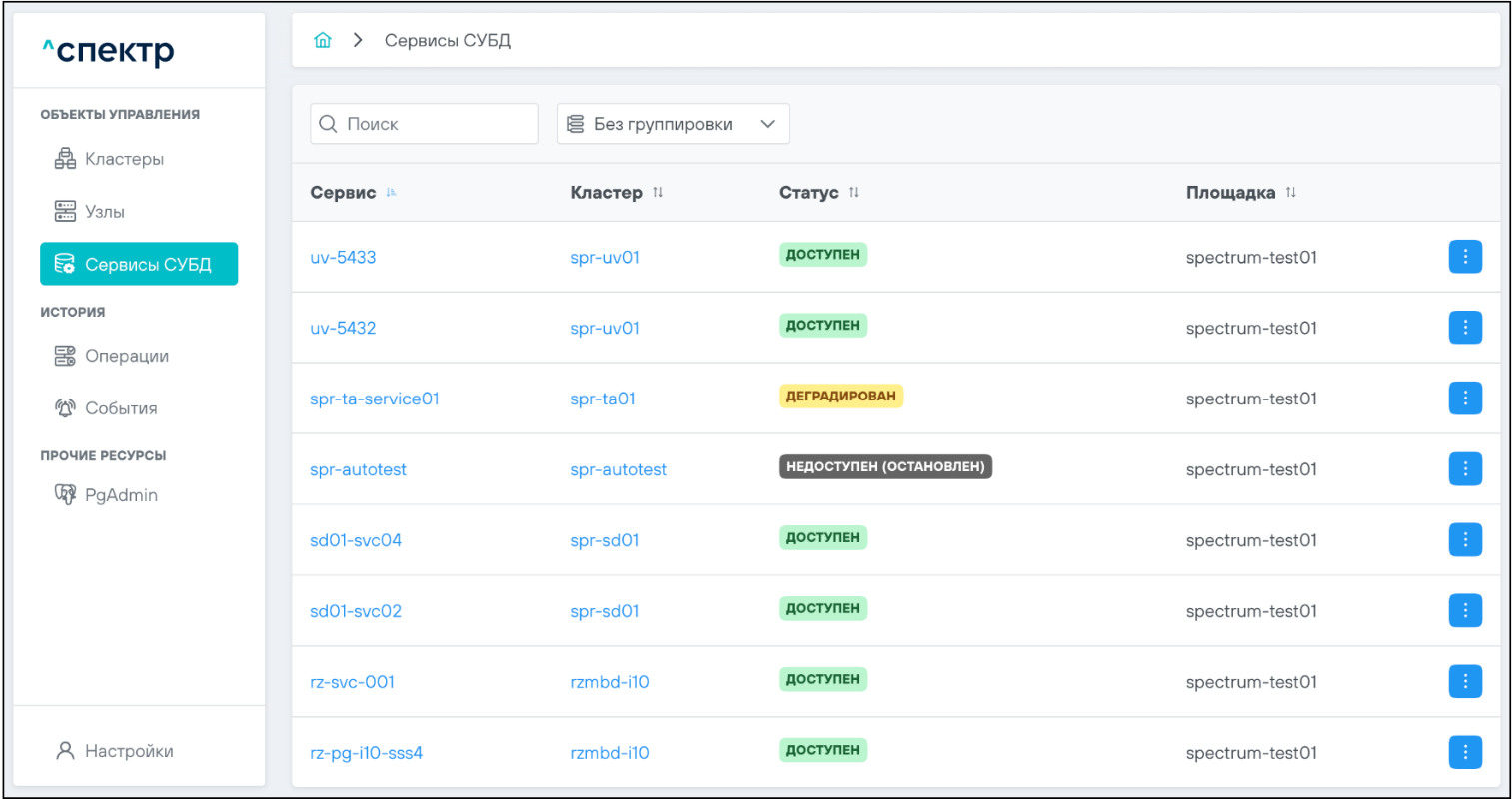Screen dimensions: 1512x799
Task: Sort table by Статус sort icon
Action: (854, 193)
